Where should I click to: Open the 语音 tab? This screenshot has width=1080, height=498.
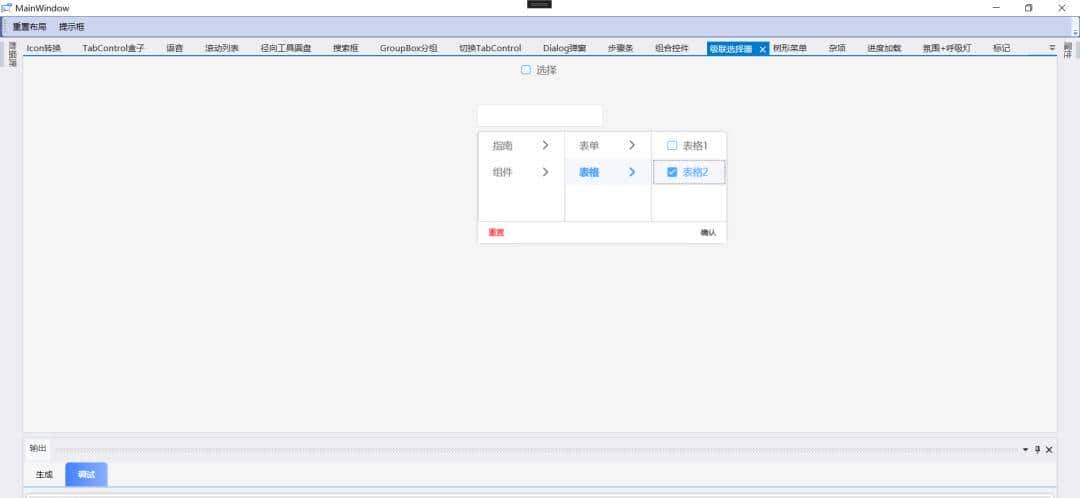click(x=175, y=48)
